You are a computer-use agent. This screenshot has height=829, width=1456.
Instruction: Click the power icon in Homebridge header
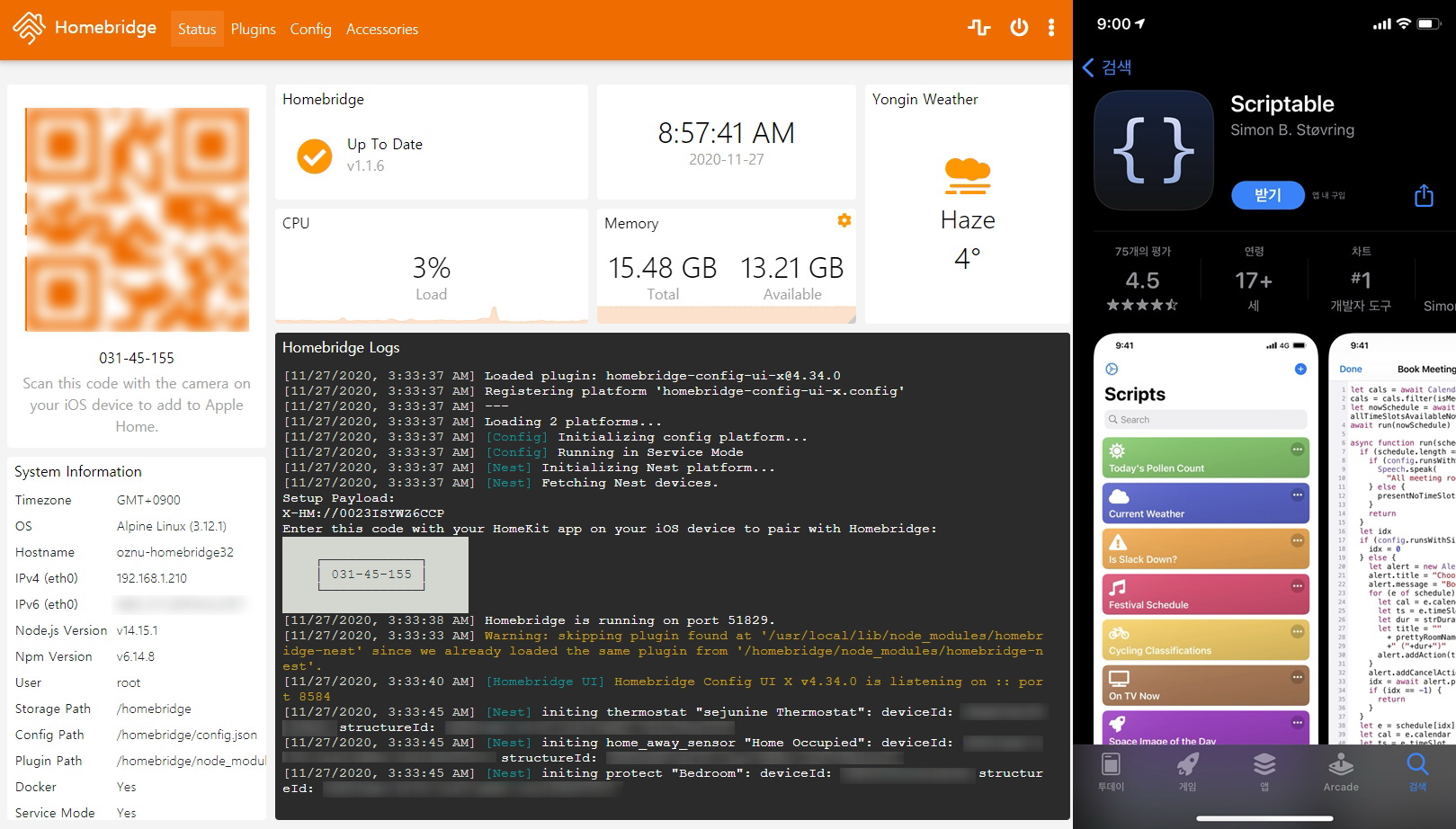[1019, 28]
